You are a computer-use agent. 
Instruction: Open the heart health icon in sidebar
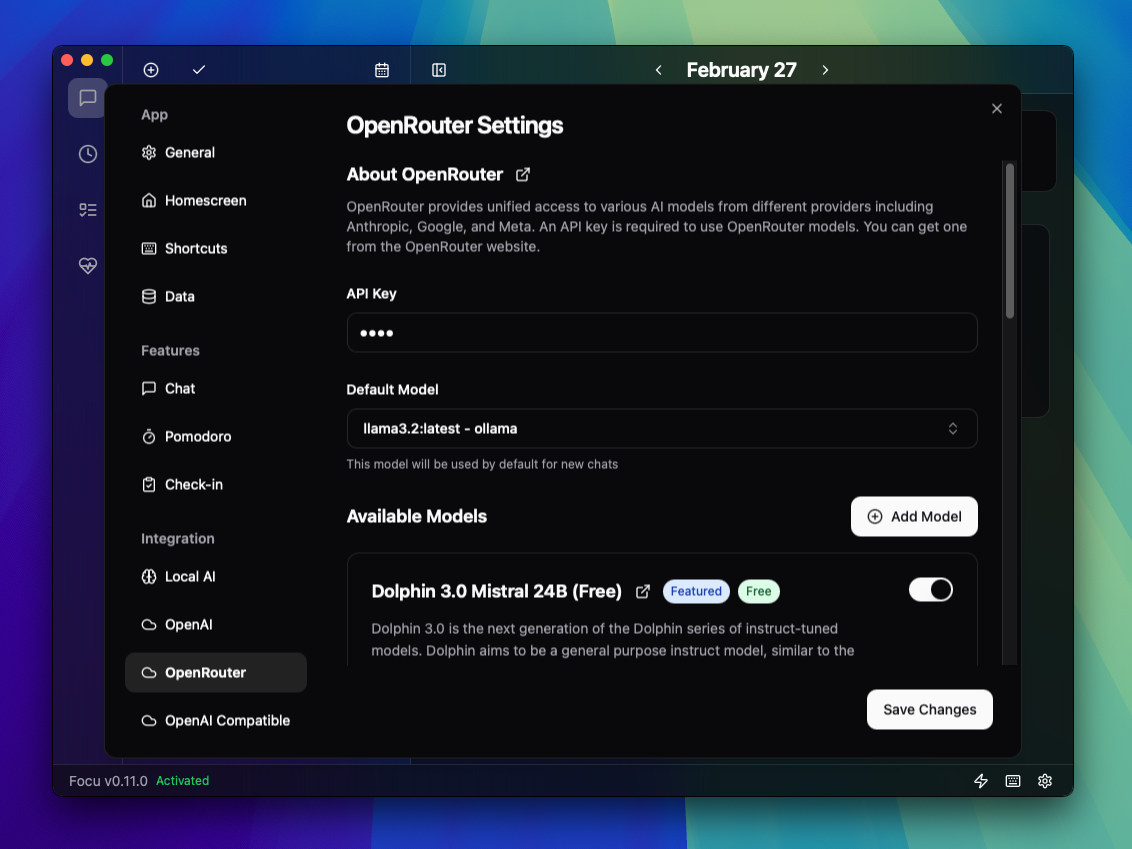[87, 266]
